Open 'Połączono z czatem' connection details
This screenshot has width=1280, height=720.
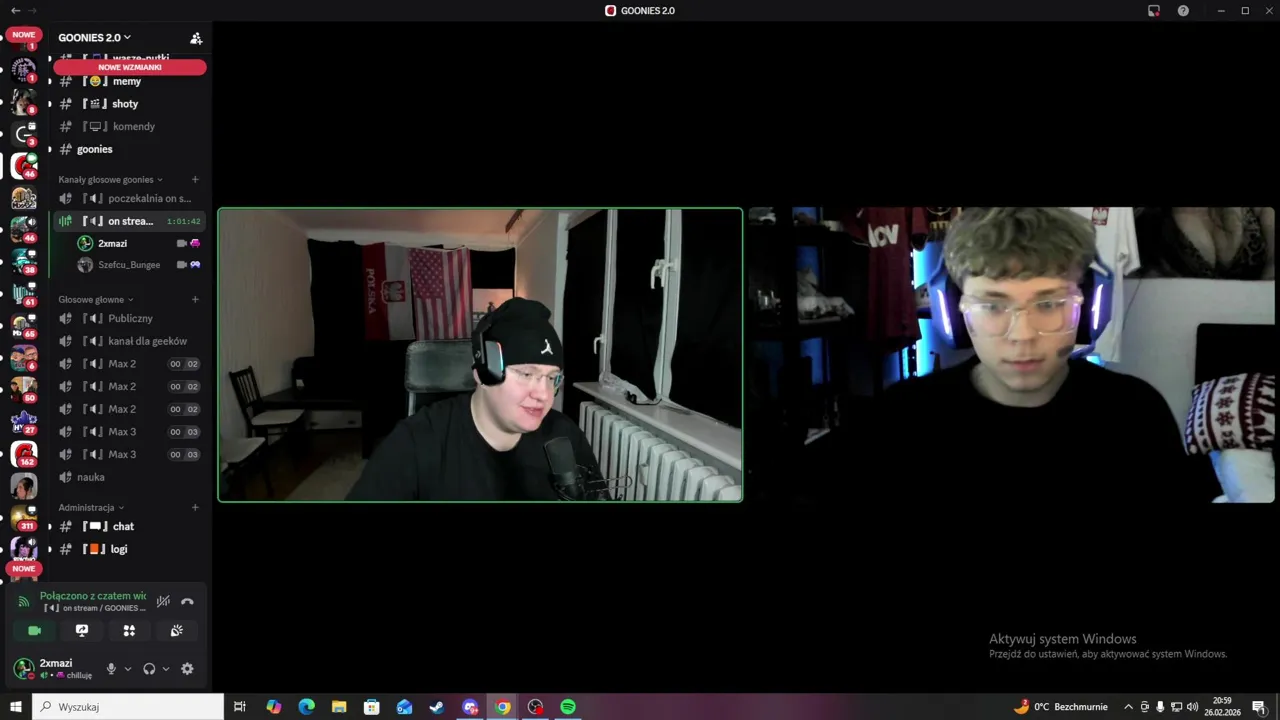(92, 596)
